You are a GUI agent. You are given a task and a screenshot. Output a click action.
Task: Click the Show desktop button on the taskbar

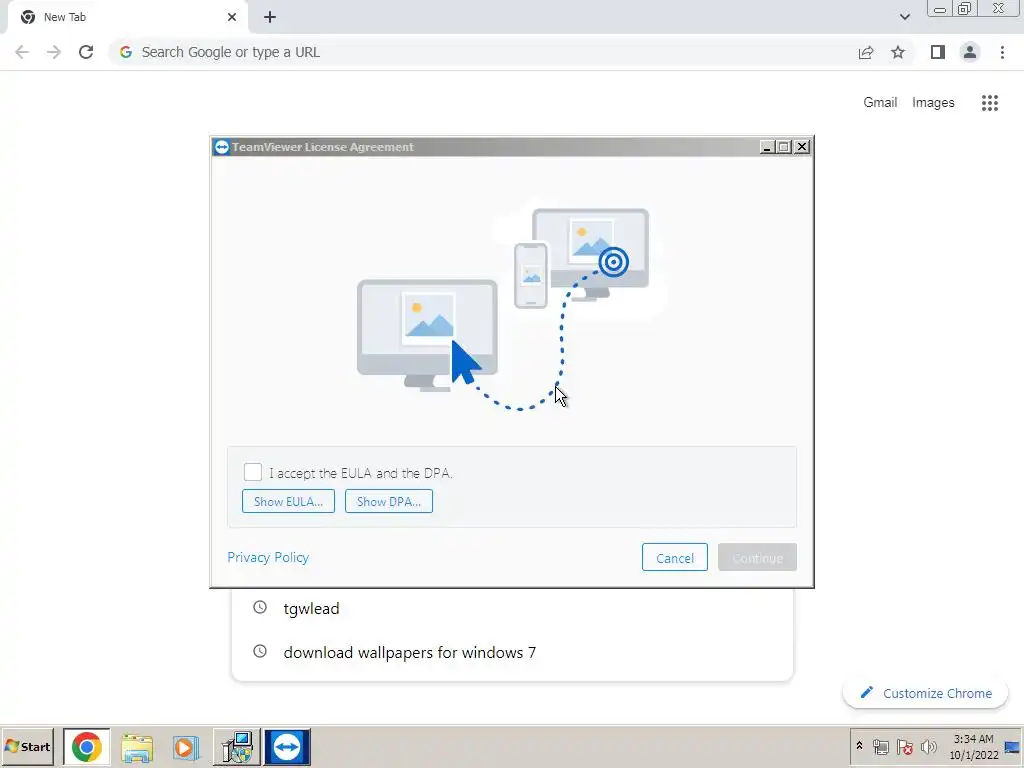click(x=1013, y=747)
